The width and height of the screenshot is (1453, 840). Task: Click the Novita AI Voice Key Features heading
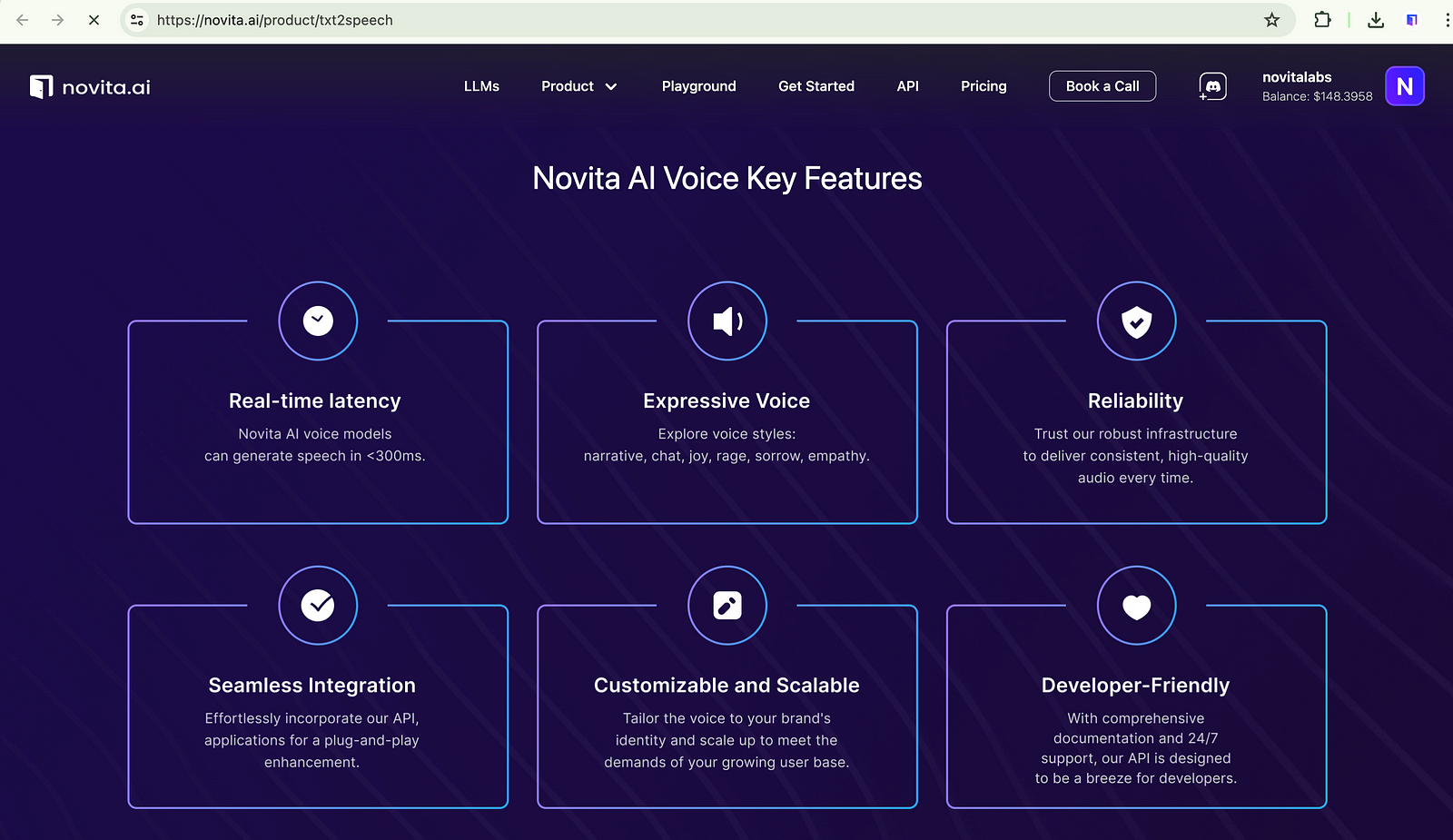click(x=727, y=178)
